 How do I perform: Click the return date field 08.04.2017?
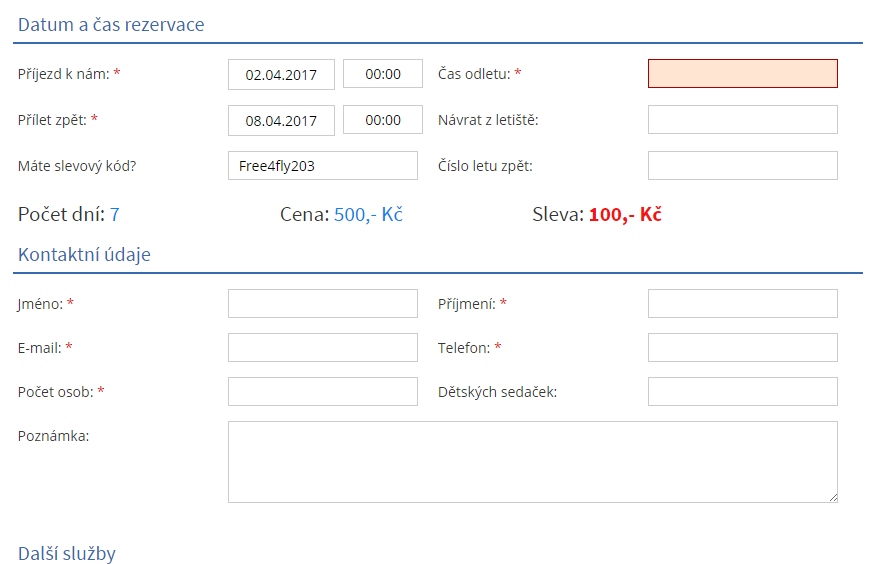[281, 121]
